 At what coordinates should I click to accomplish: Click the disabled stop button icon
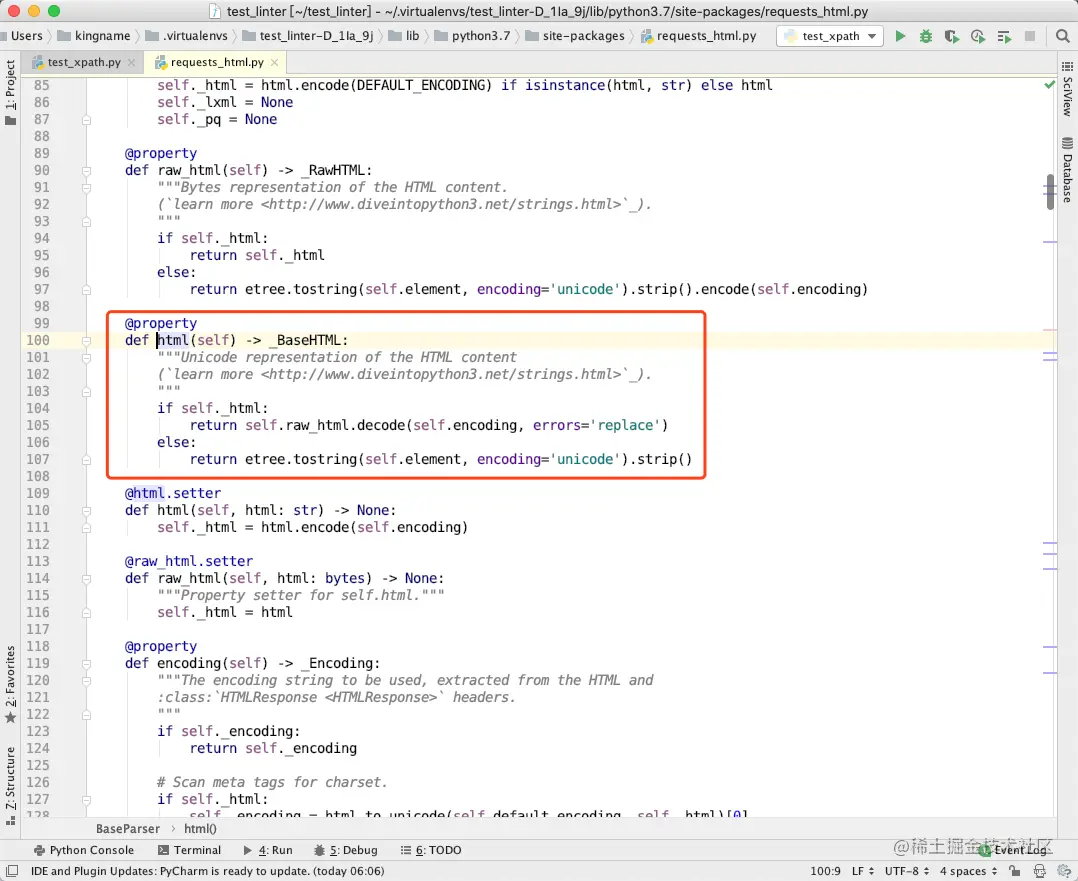pos(1030,36)
